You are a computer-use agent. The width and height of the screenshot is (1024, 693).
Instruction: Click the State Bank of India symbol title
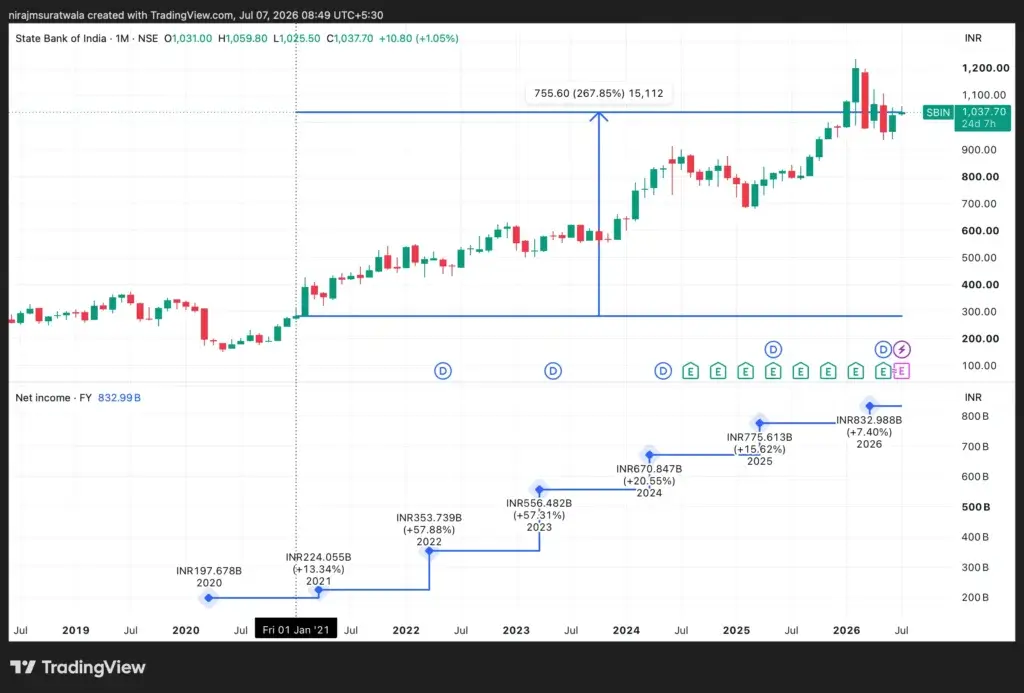point(61,39)
